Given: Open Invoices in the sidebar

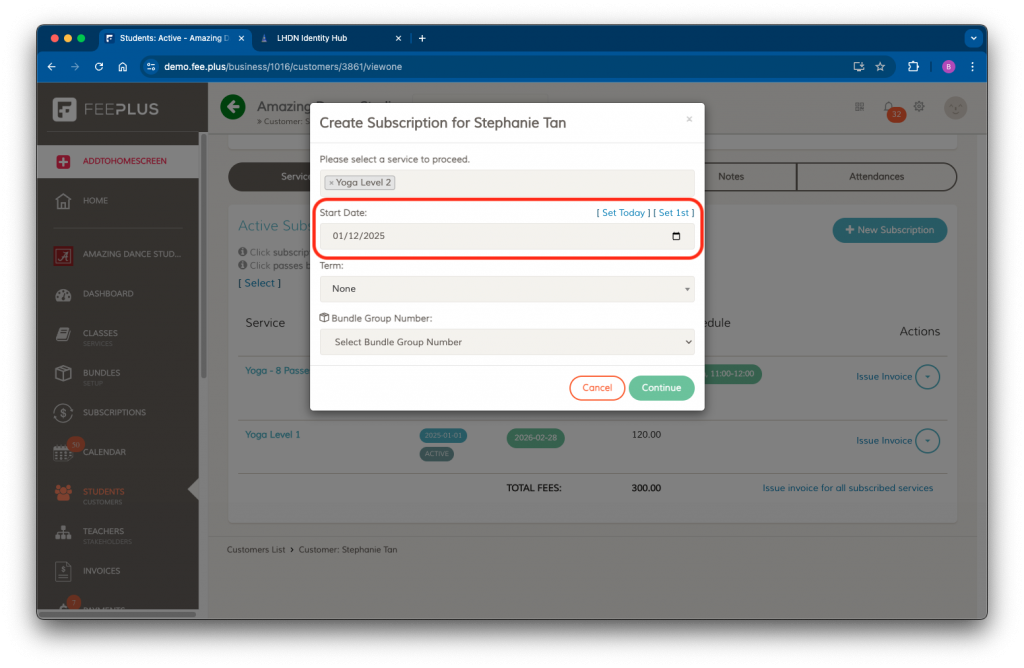Looking at the screenshot, I should click(x=101, y=571).
